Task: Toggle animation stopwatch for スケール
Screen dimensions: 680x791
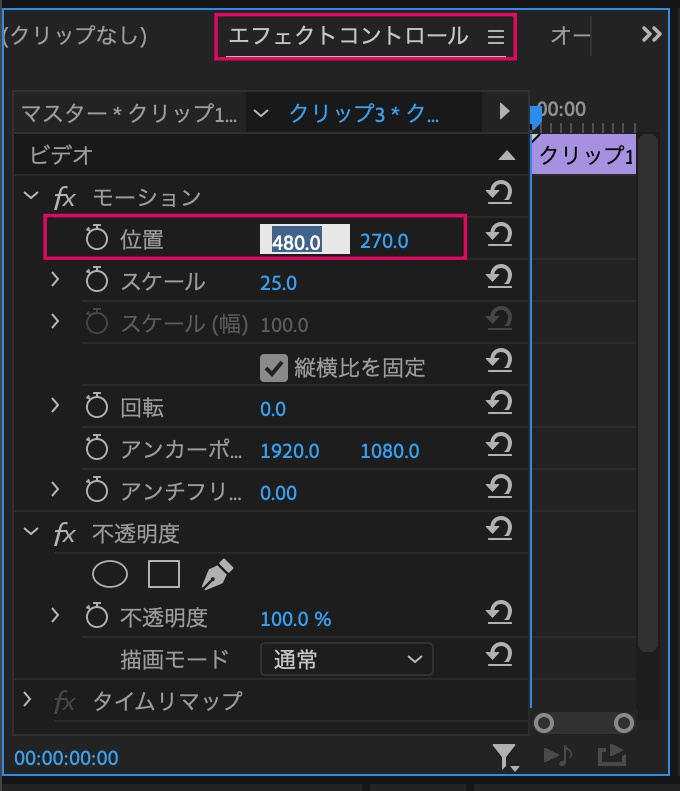Action: click(97, 279)
